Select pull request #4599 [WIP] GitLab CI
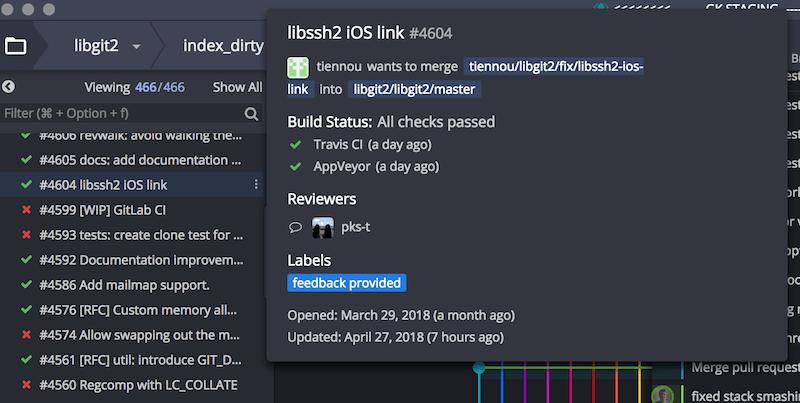The image size is (800, 403). coord(132,210)
